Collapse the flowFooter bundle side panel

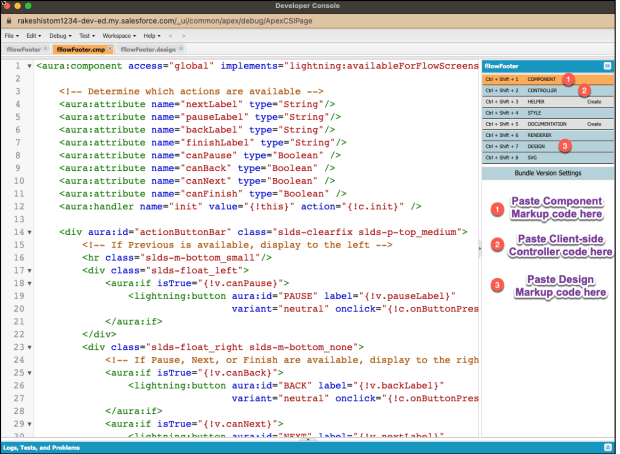point(607,65)
